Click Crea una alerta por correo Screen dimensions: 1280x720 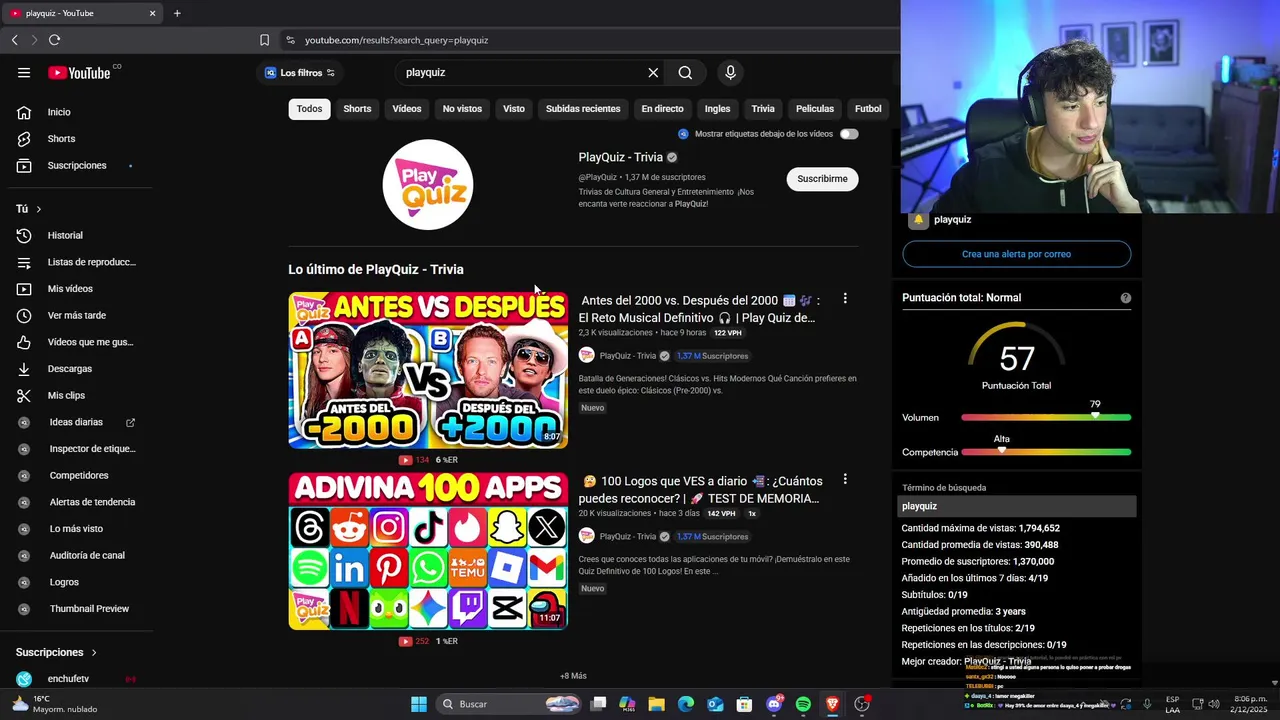(1016, 254)
